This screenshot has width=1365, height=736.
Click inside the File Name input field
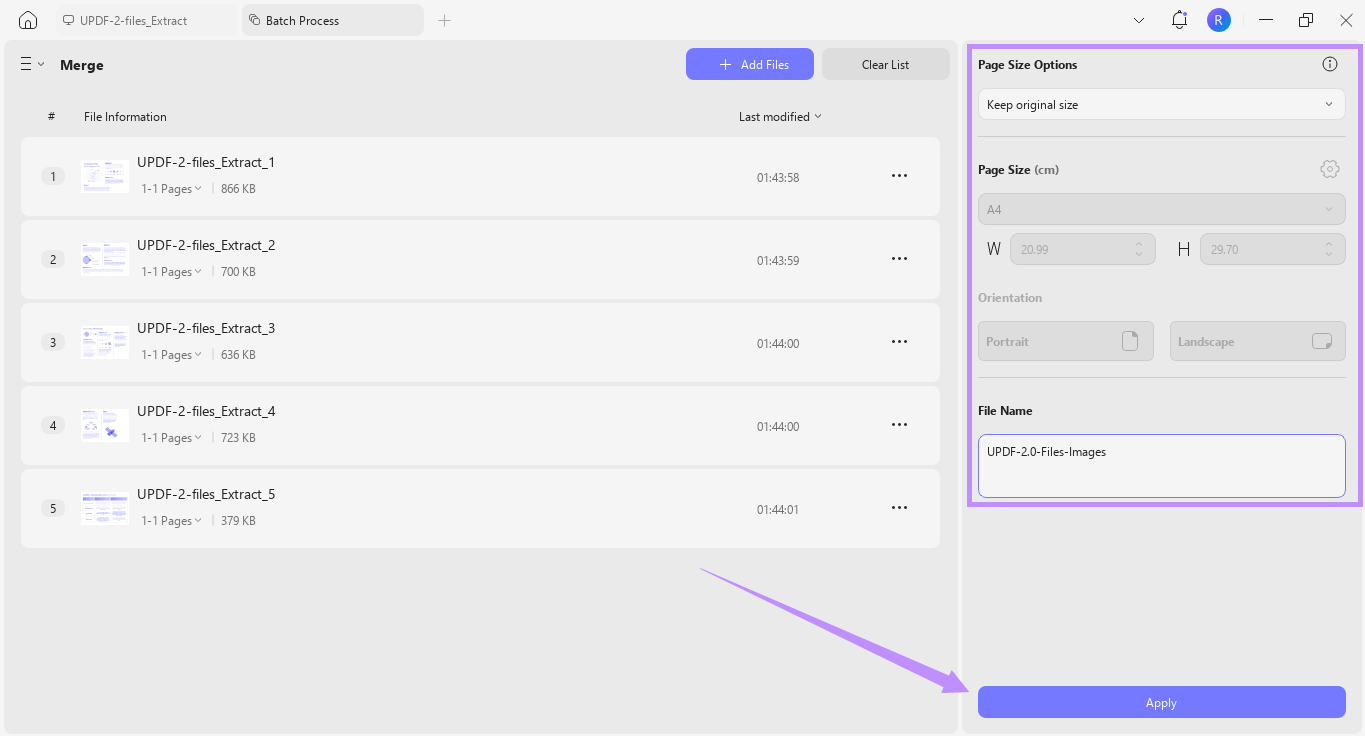(x=1161, y=465)
